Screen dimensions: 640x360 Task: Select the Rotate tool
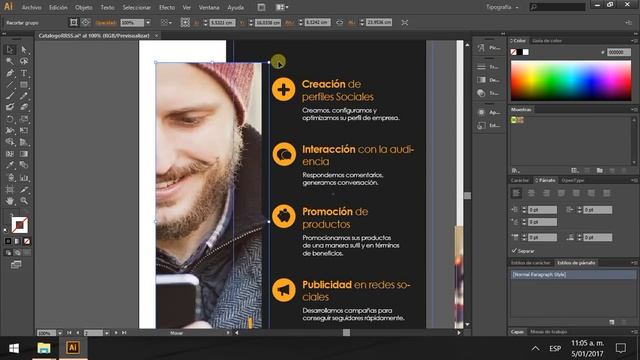(10, 119)
